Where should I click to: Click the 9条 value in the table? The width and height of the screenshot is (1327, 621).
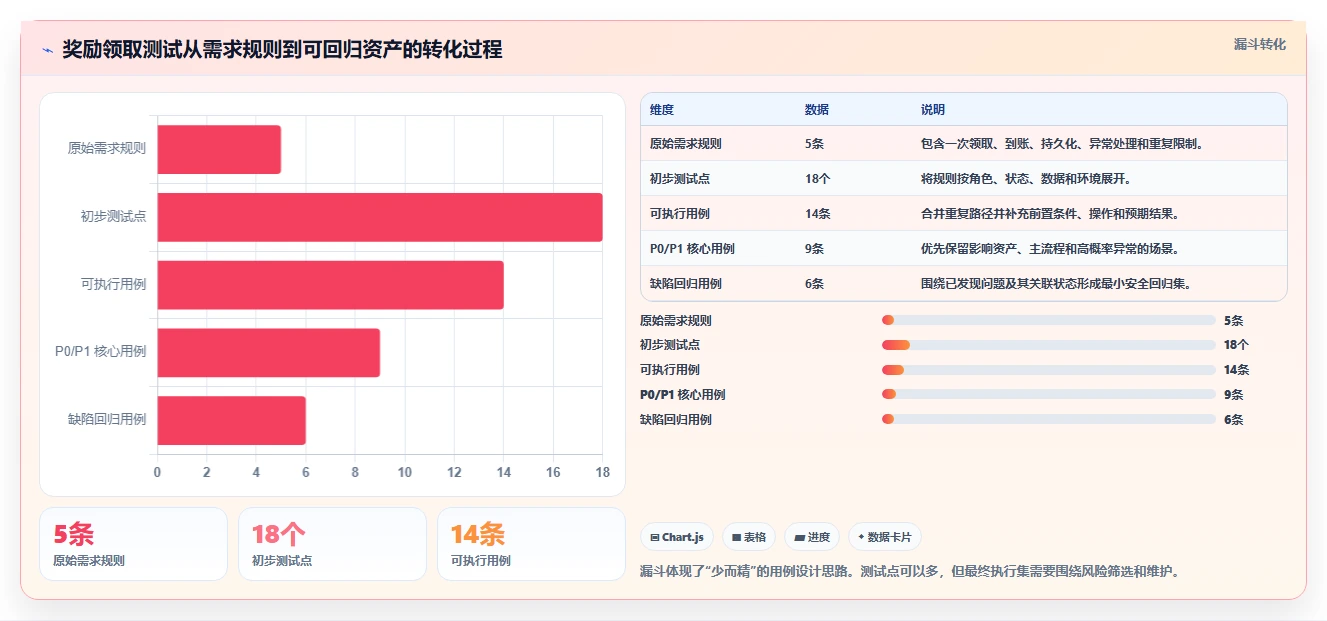814,249
